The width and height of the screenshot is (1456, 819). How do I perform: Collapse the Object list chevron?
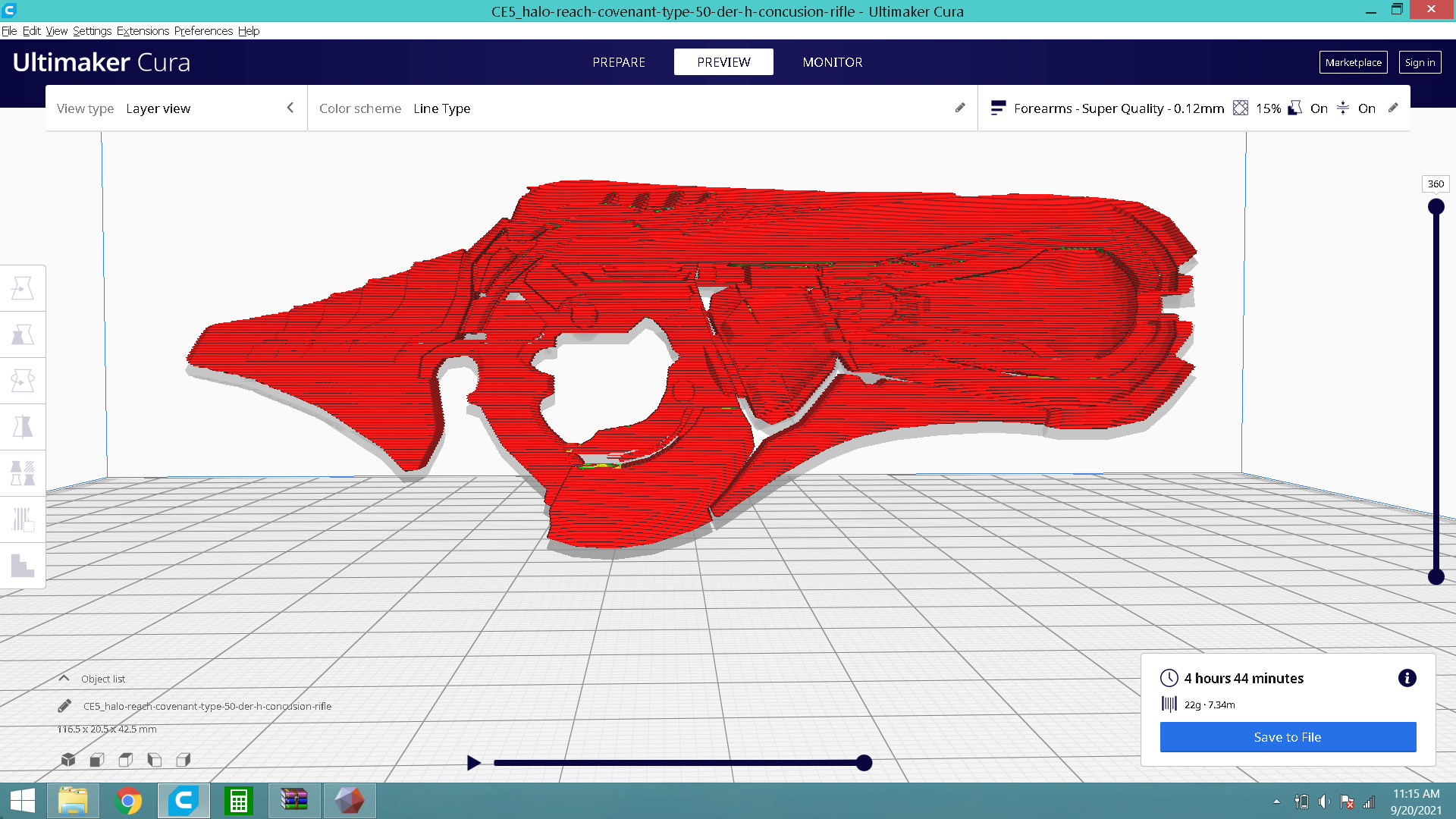point(64,679)
